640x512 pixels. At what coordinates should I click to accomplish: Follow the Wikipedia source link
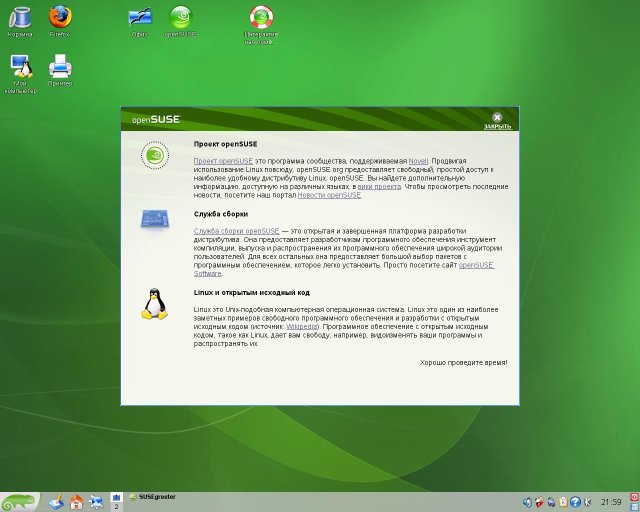coord(302,327)
